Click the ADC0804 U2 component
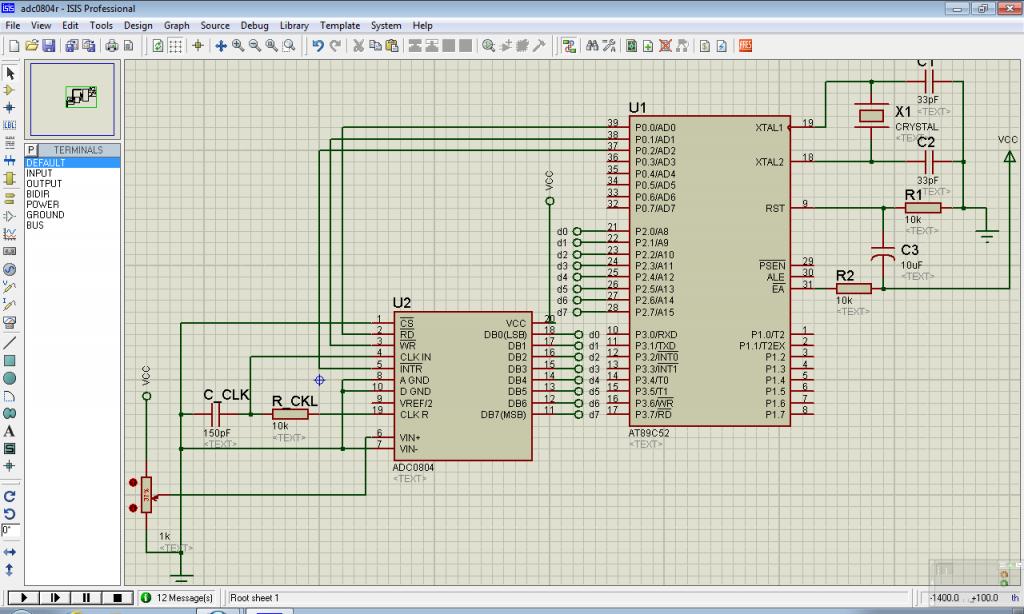 coord(463,386)
